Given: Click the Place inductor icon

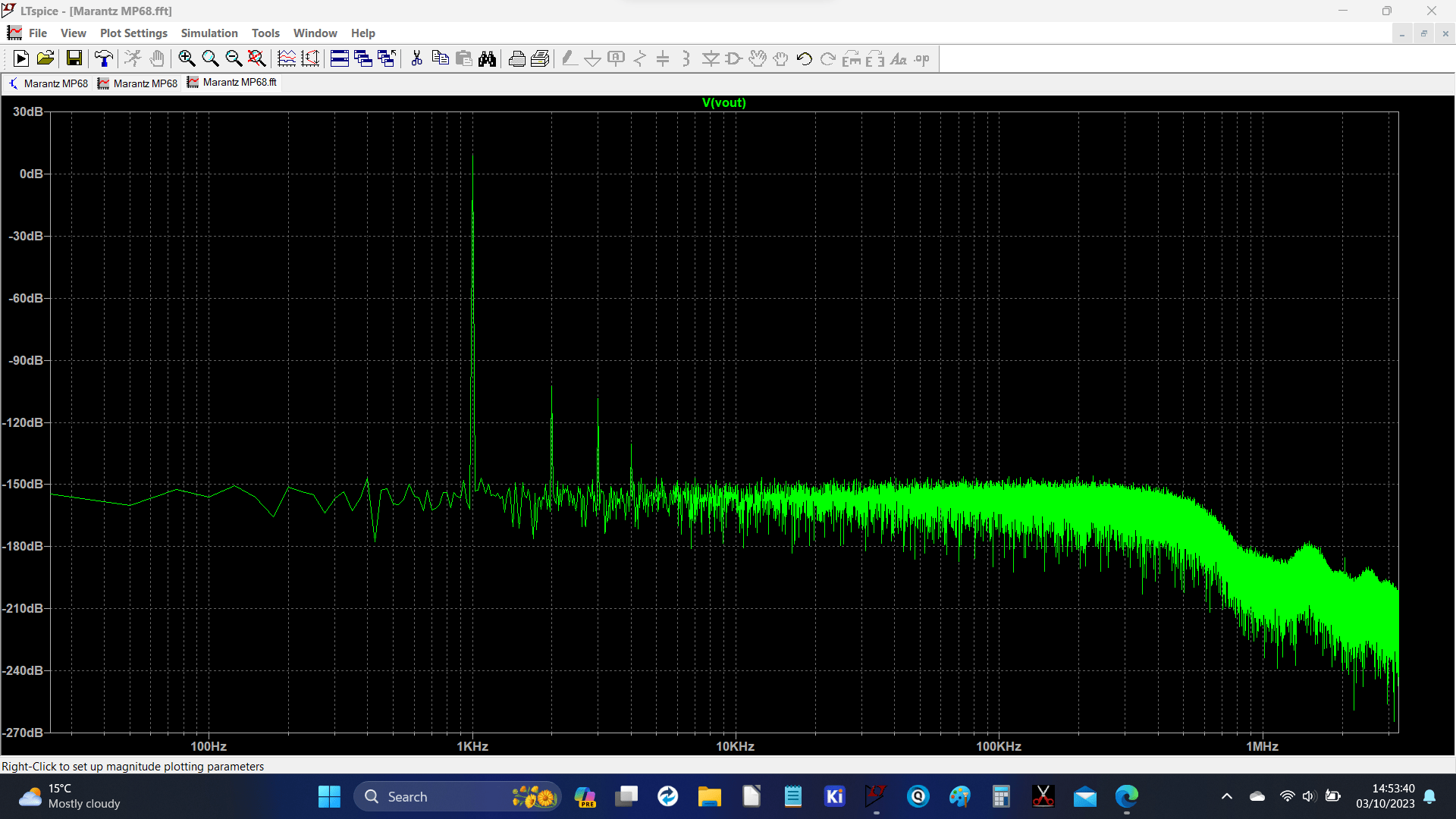Looking at the screenshot, I should click(686, 58).
